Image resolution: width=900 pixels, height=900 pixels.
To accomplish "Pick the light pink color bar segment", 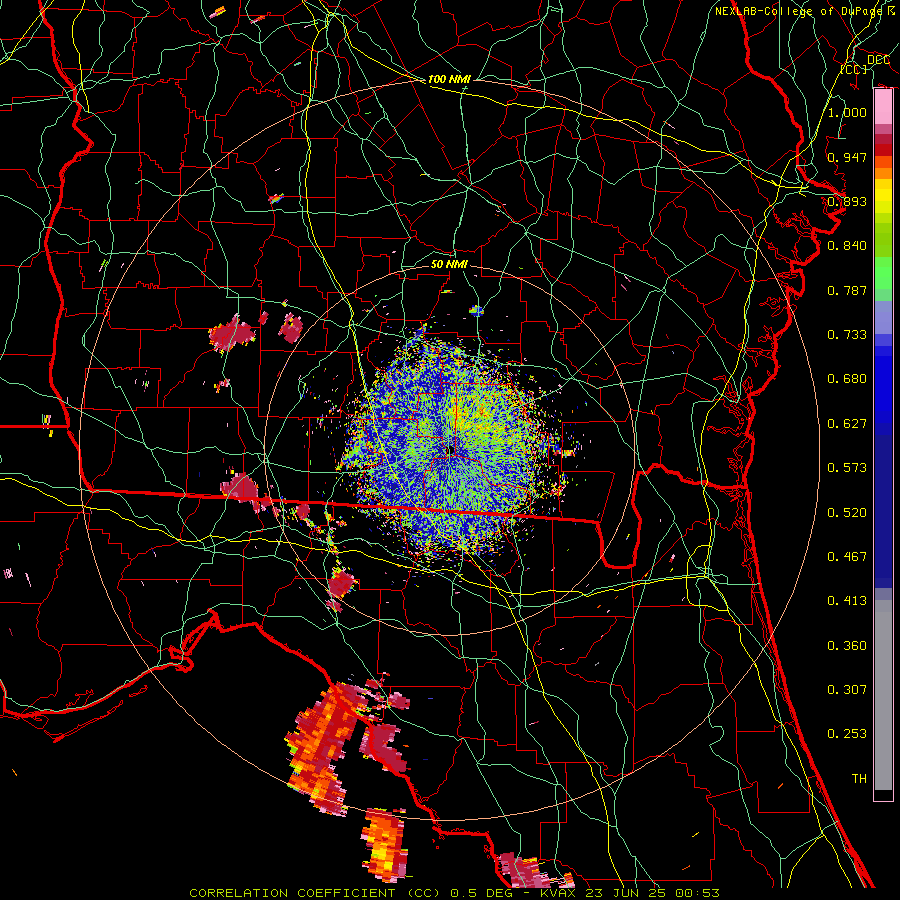I will tap(883, 107).
